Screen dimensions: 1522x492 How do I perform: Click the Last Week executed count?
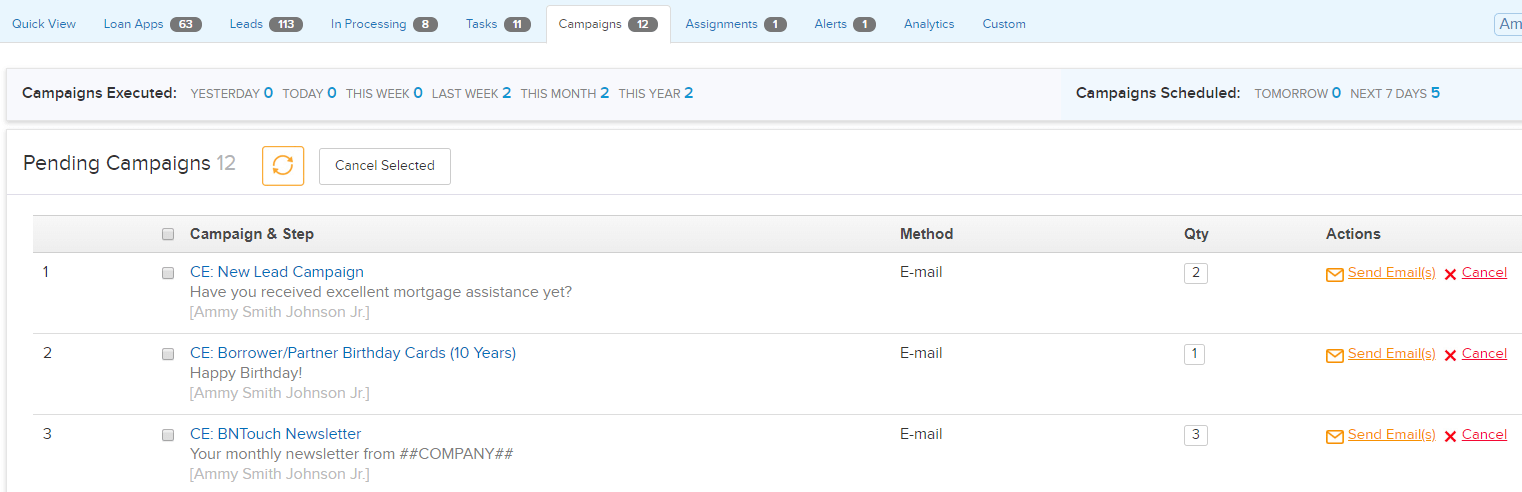click(x=506, y=93)
